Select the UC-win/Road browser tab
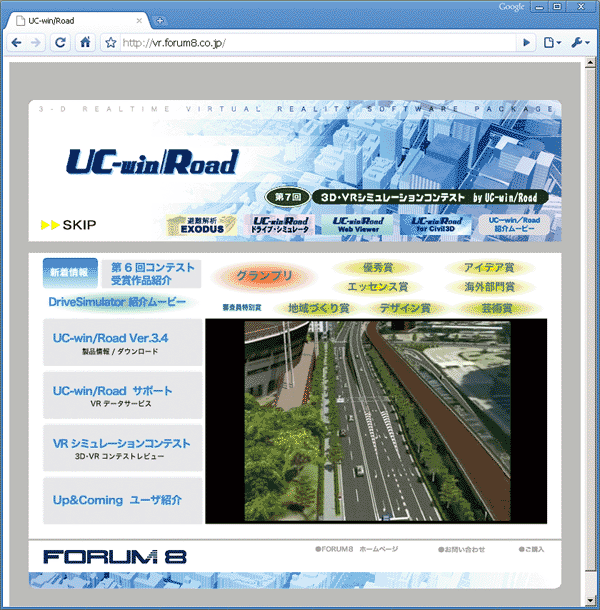This screenshot has width=600, height=610. pyautogui.click(x=76, y=21)
